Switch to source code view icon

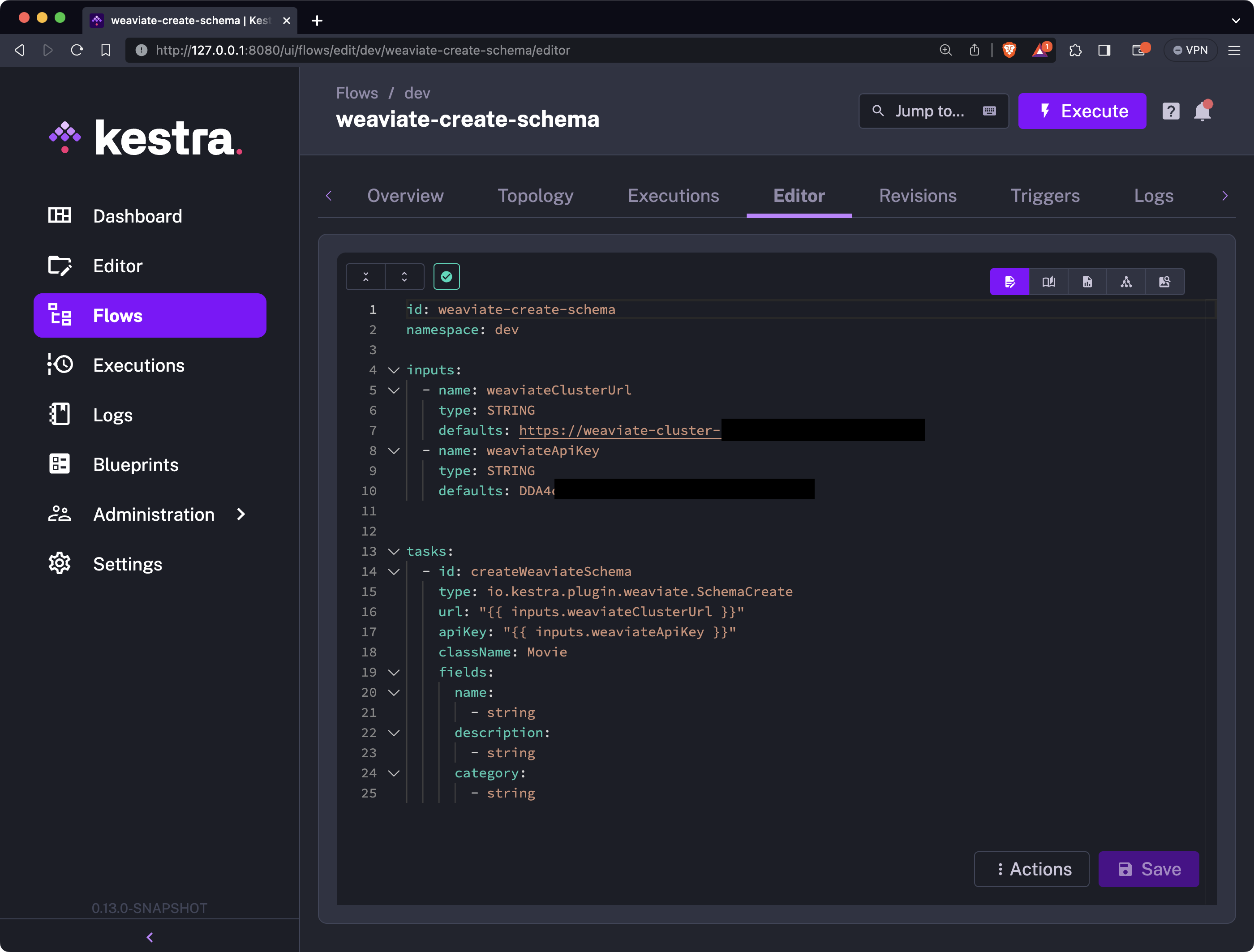click(x=1009, y=282)
